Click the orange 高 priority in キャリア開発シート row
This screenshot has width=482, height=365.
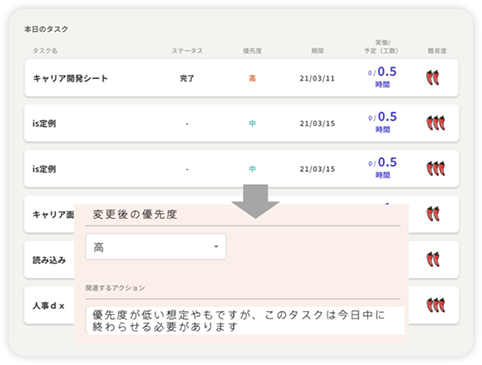252,78
